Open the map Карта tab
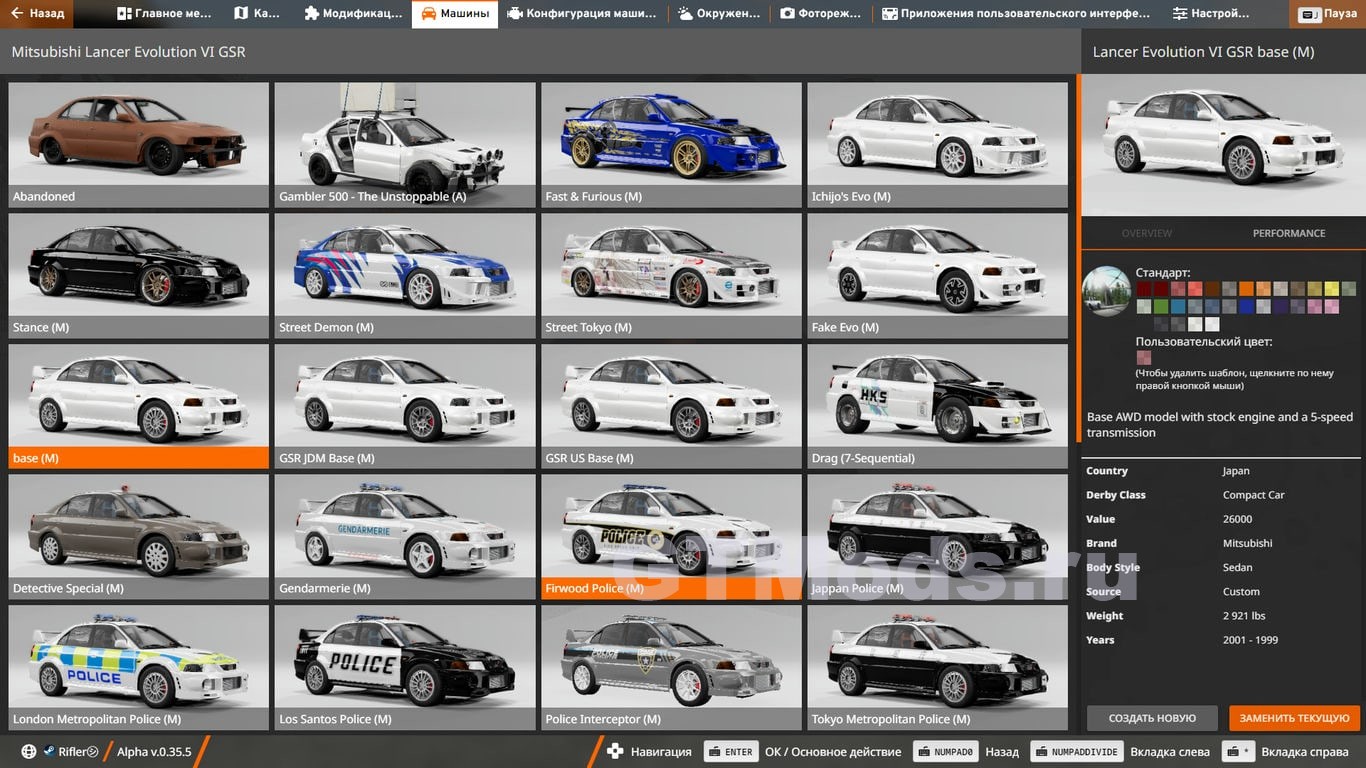1366x768 pixels. (257, 14)
